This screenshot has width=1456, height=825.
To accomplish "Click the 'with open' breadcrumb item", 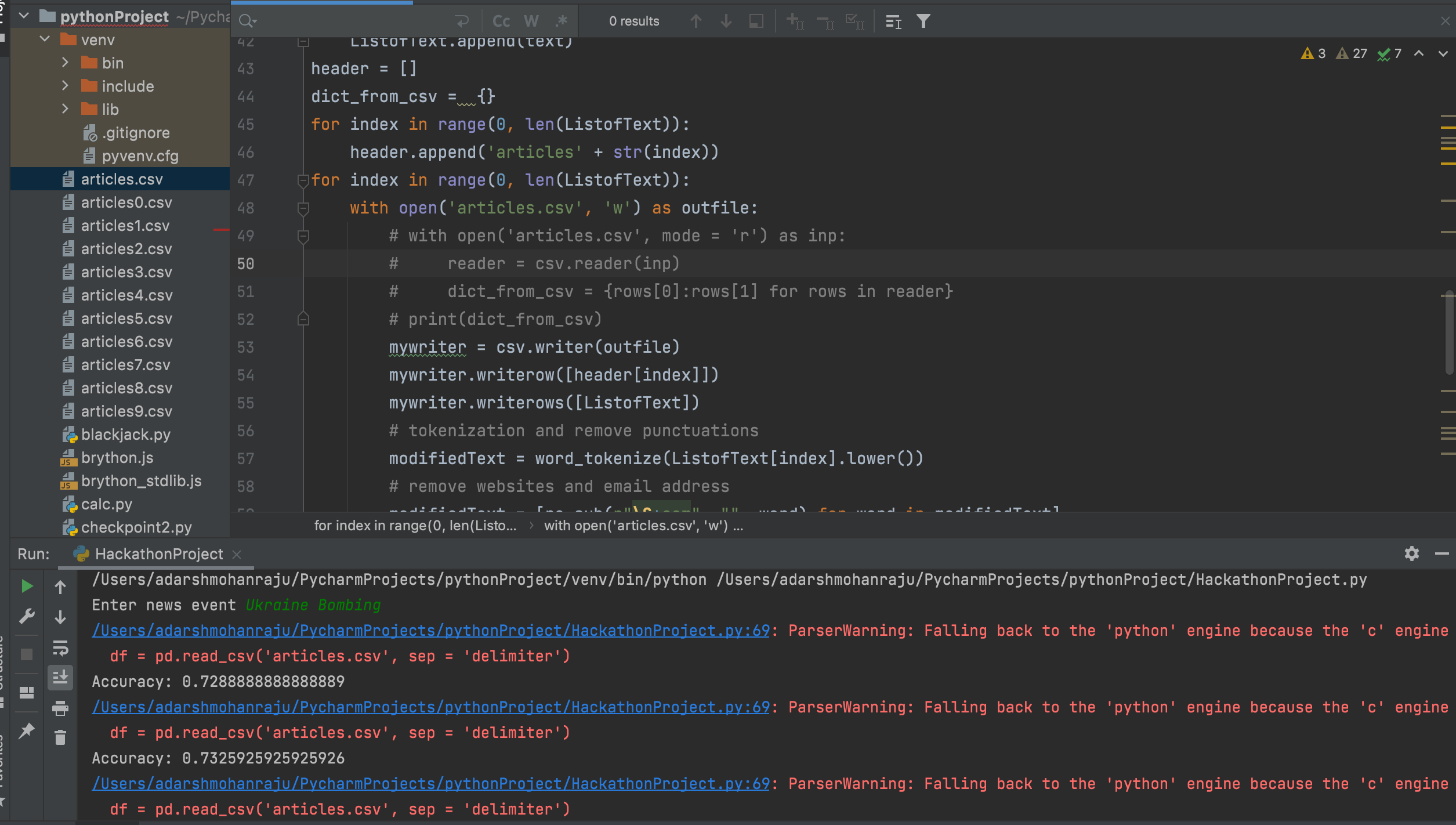I will [x=643, y=526].
